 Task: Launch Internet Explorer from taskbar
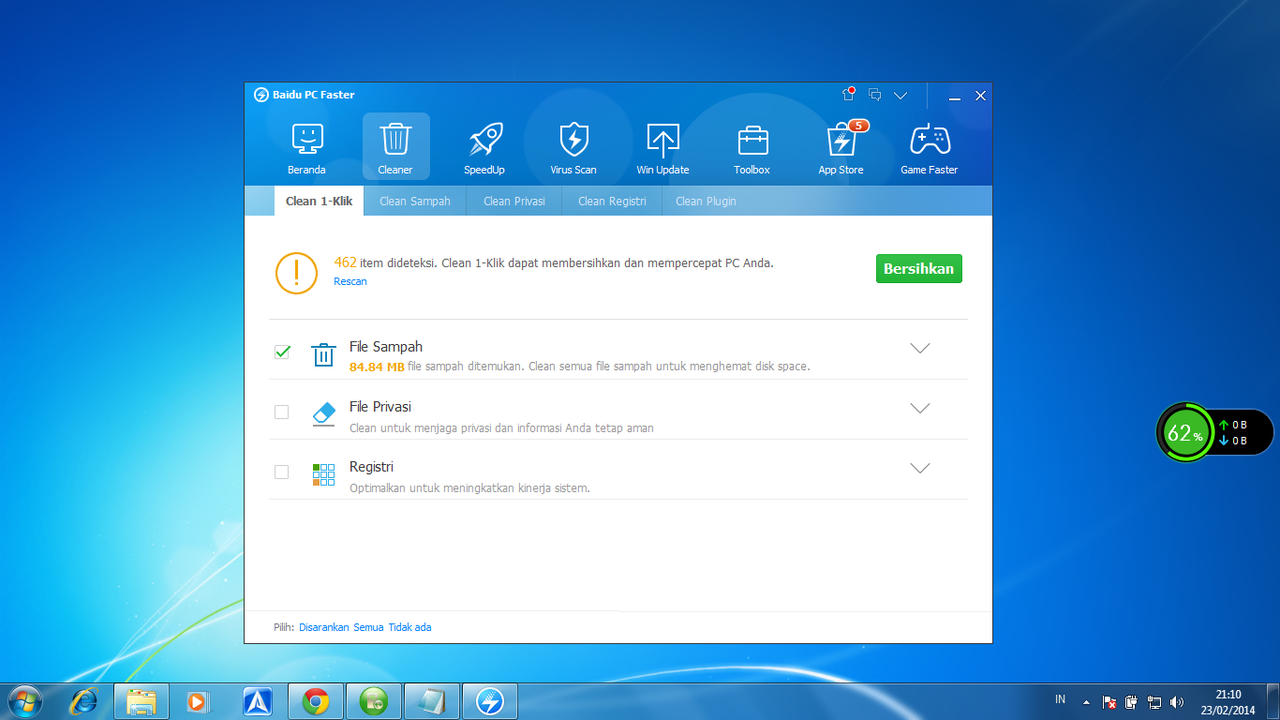pos(84,702)
